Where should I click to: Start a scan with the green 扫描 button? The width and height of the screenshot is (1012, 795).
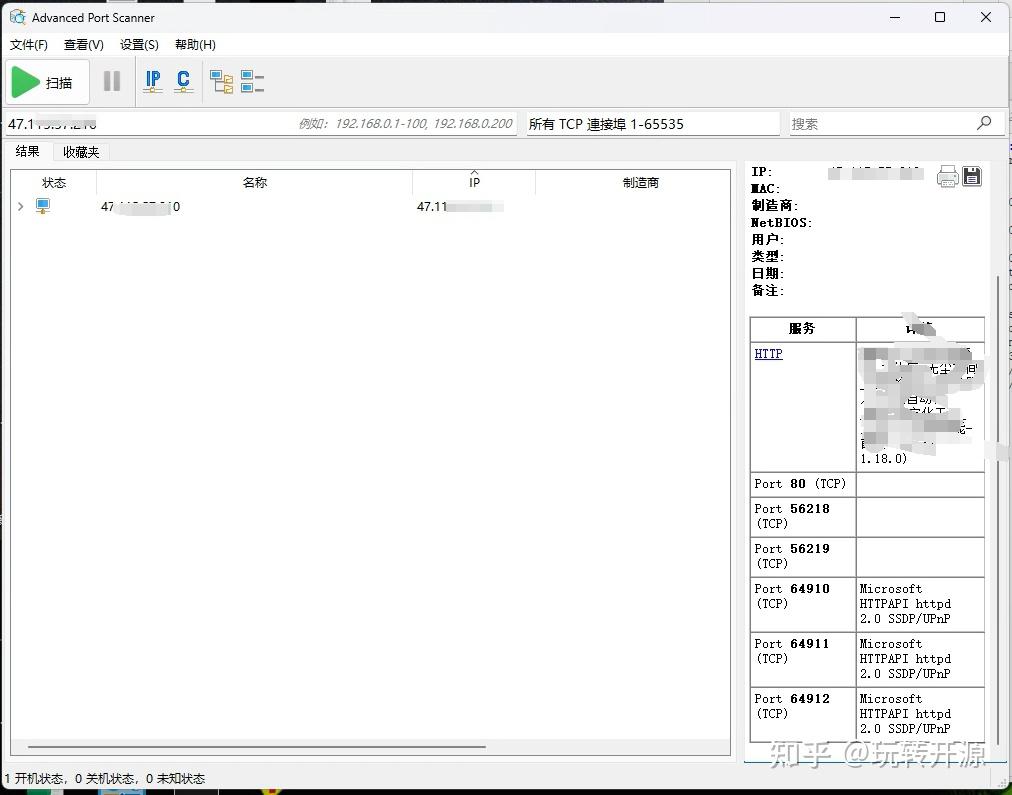coord(46,81)
